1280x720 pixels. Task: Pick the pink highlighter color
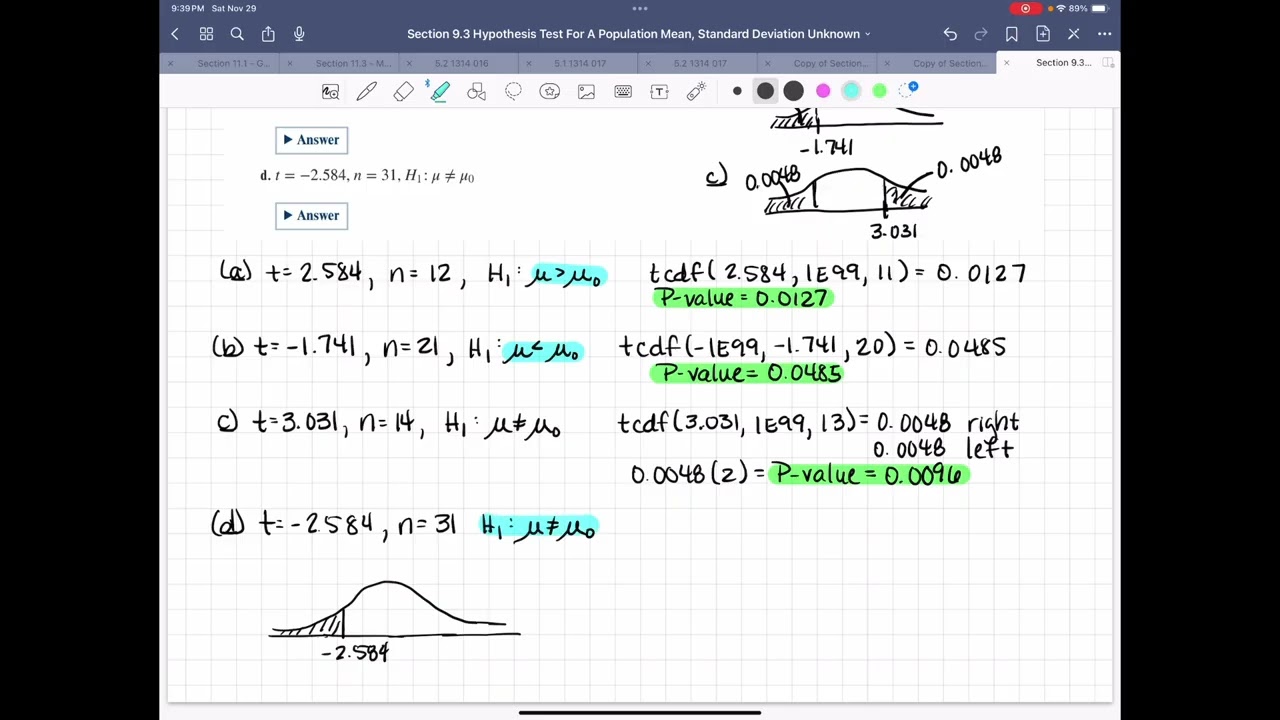823,91
